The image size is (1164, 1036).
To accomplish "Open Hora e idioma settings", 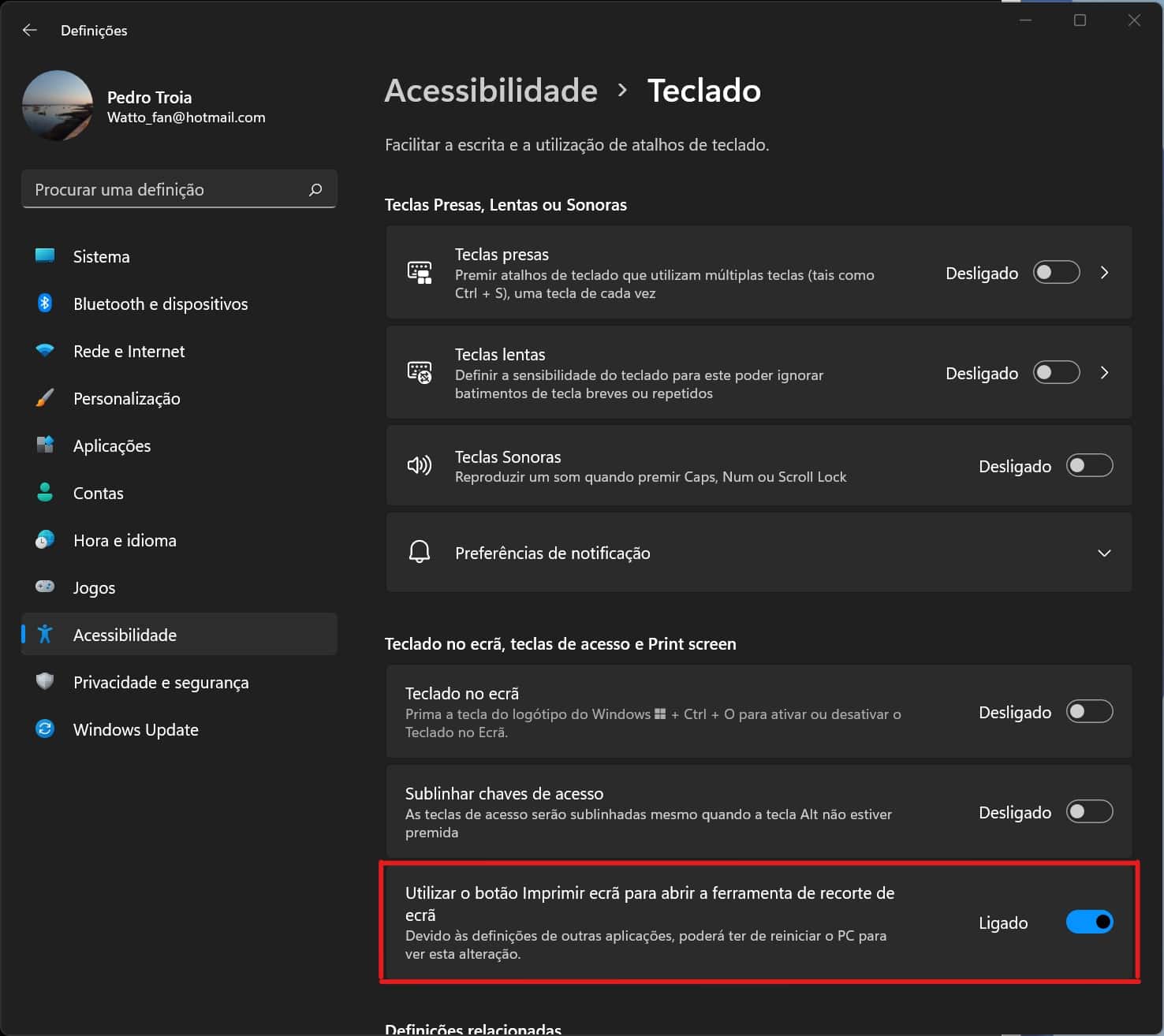I will (x=125, y=540).
